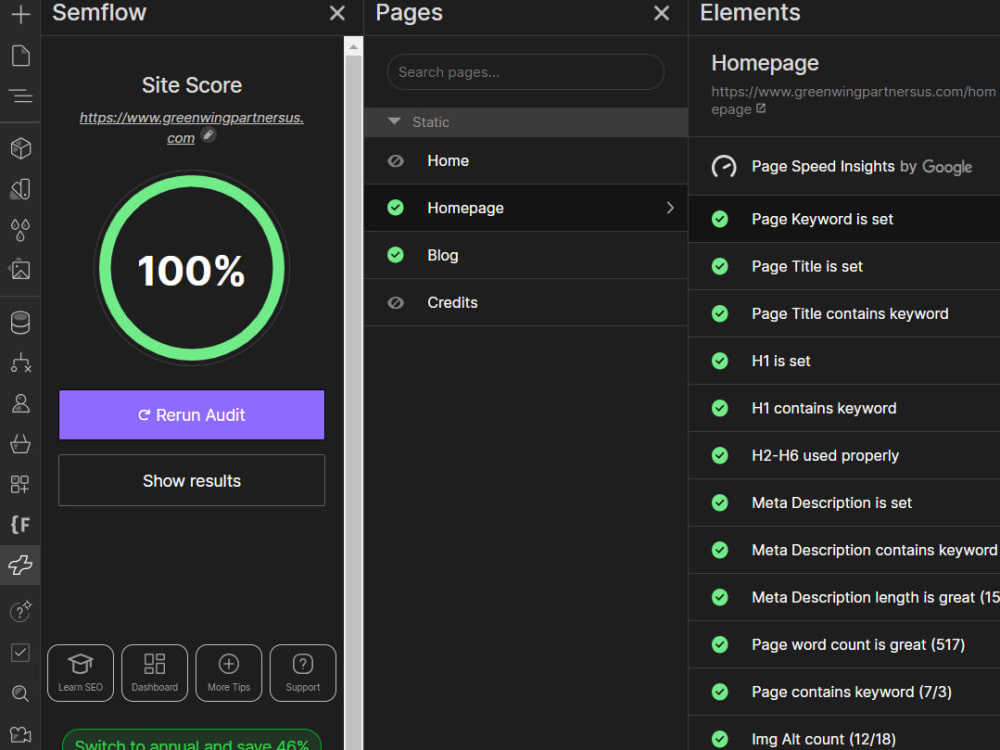1000x750 pixels.
Task: Open the AI help question icon
Action: [x=20, y=611]
